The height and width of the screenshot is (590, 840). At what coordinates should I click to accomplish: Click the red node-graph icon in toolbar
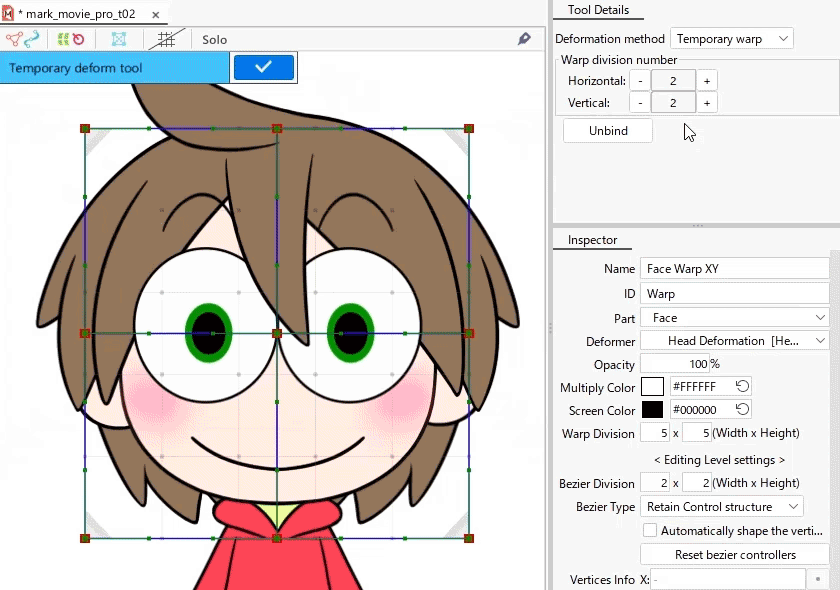pos(13,39)
